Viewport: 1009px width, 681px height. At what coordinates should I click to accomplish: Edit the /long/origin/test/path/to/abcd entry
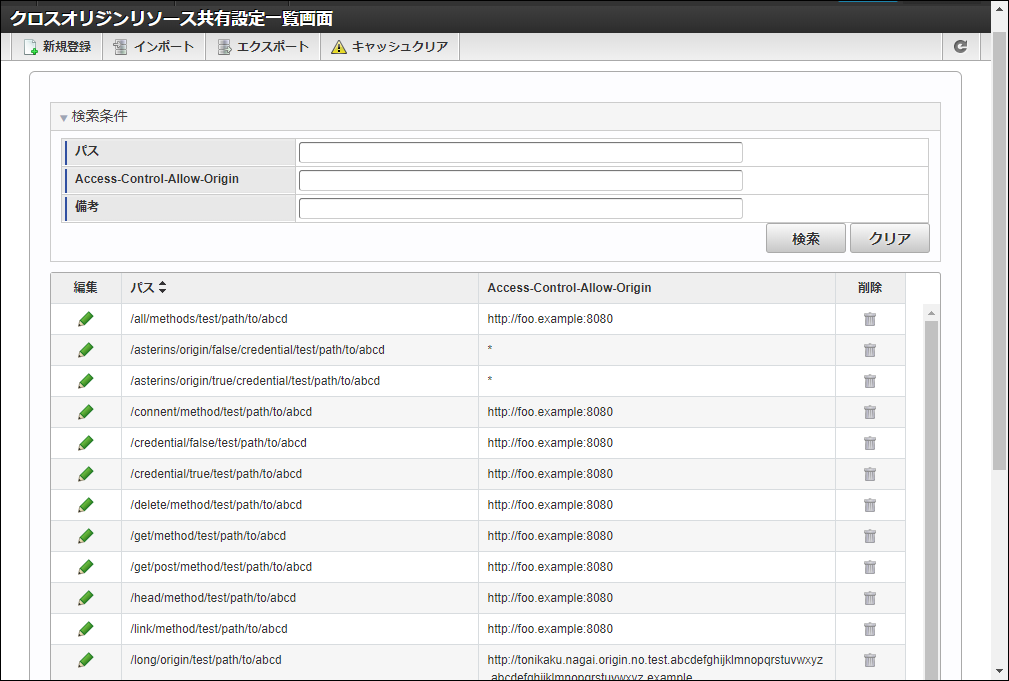pyautogui.click(x=86, y=660)
